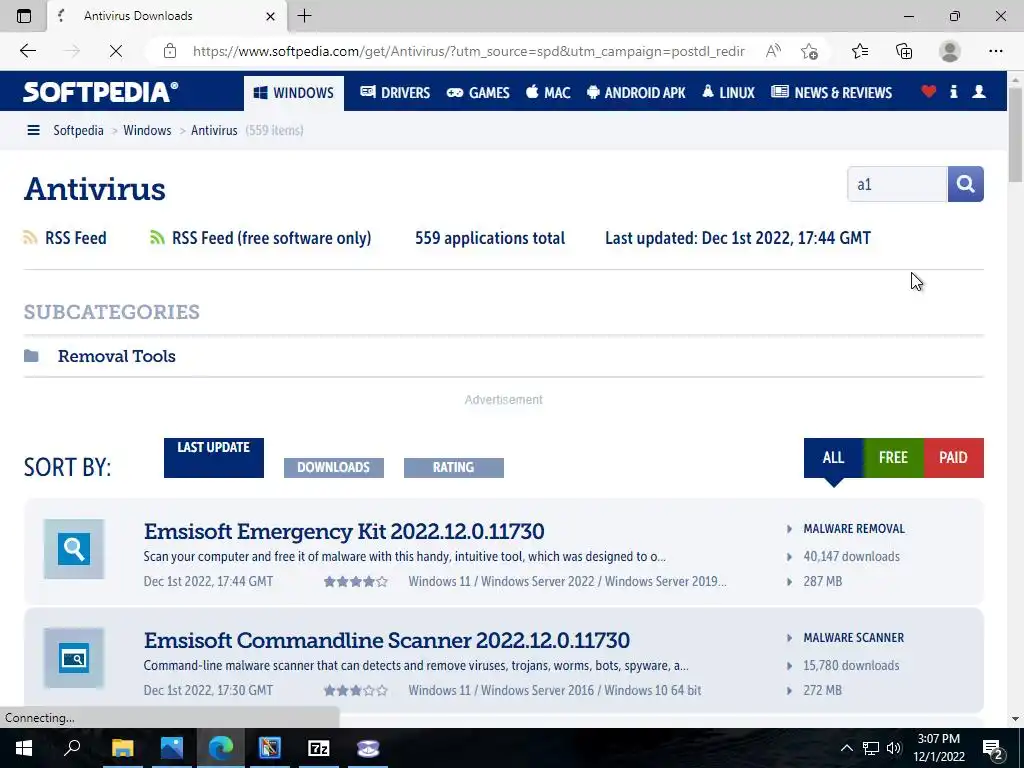1024x768 pixels.
Task: Open the info icon in header
Action: coord(953,91)
